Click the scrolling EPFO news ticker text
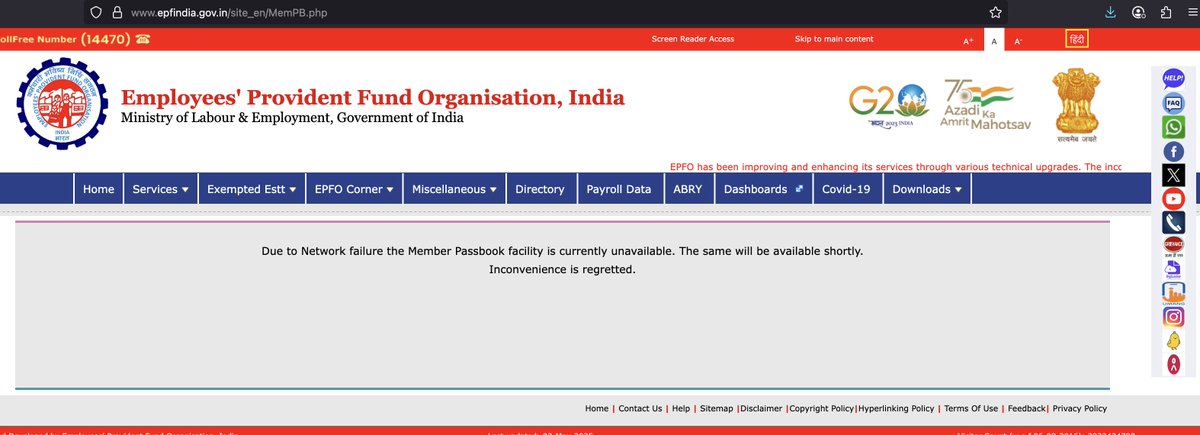 [x=894, y=167]
